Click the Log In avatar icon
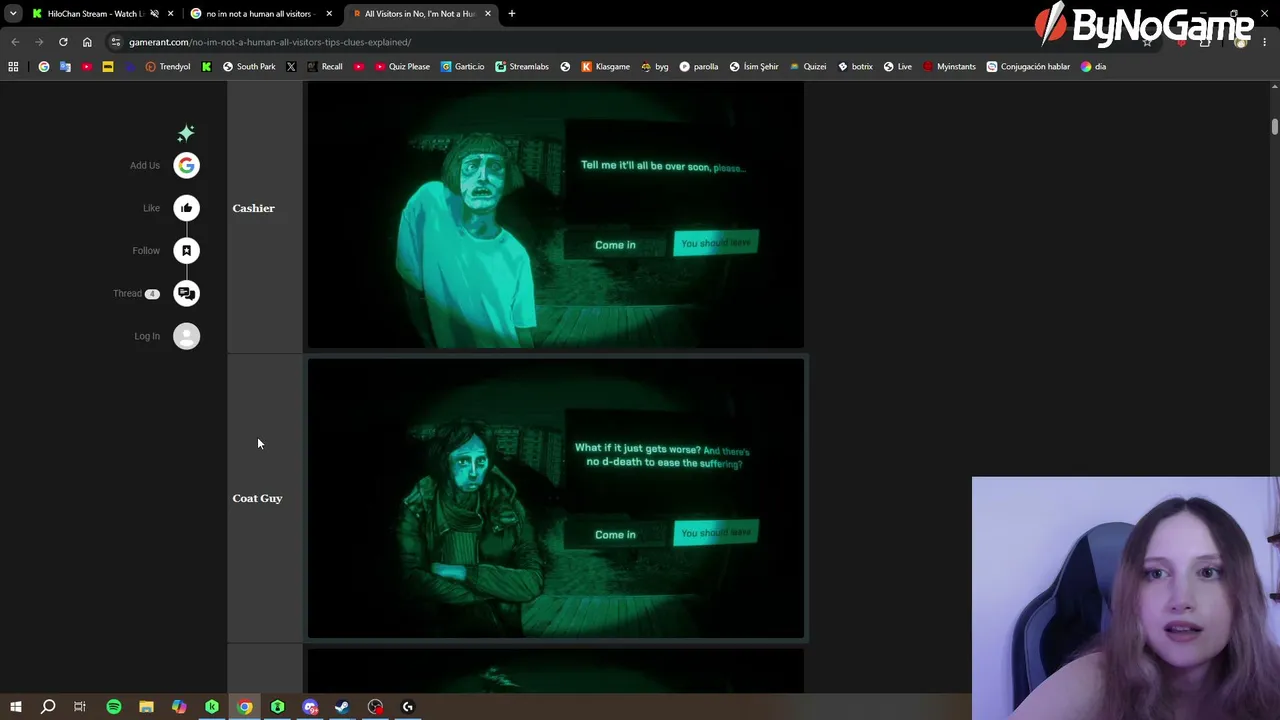This screenshot has height=720, width=1280. (x=186, y=336)
